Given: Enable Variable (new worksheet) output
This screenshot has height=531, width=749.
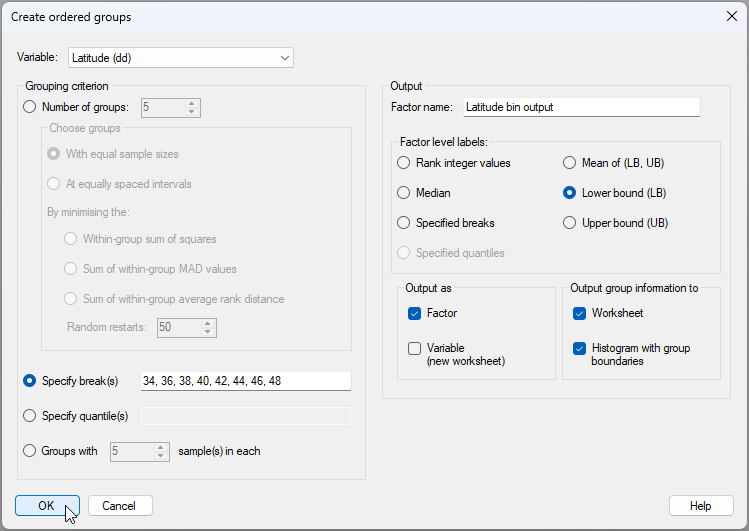Looking at the screenshot, I should point(415,349).
